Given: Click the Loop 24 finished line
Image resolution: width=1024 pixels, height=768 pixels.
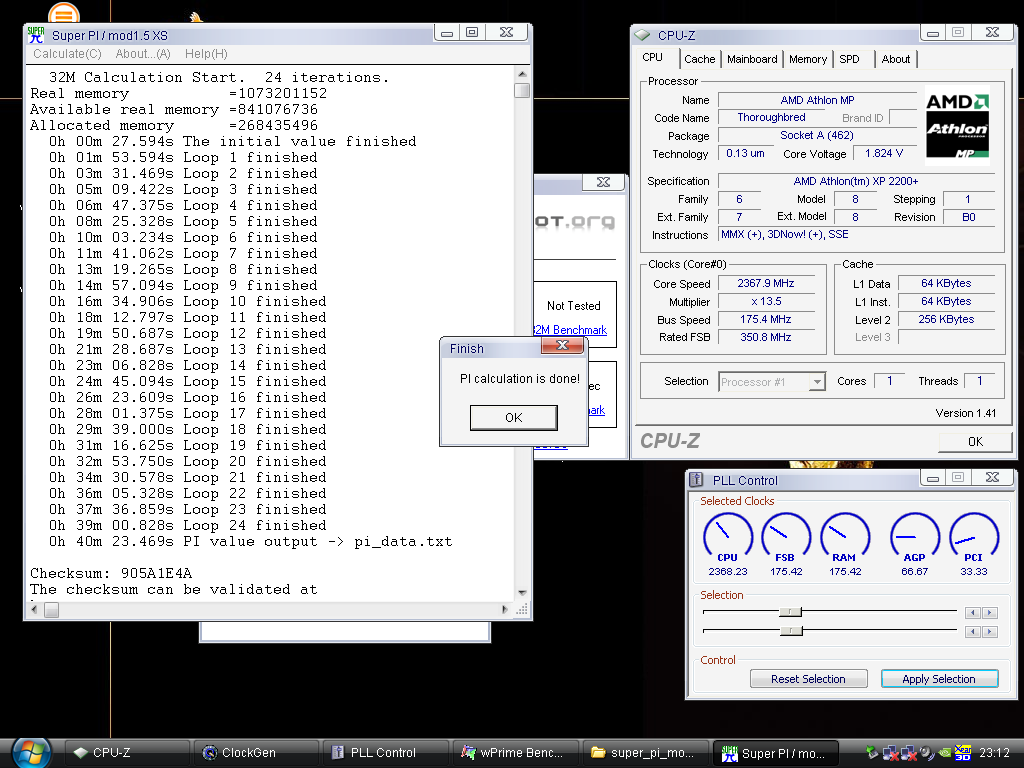Looking at the screenshot, I should (x=187, y=526).
